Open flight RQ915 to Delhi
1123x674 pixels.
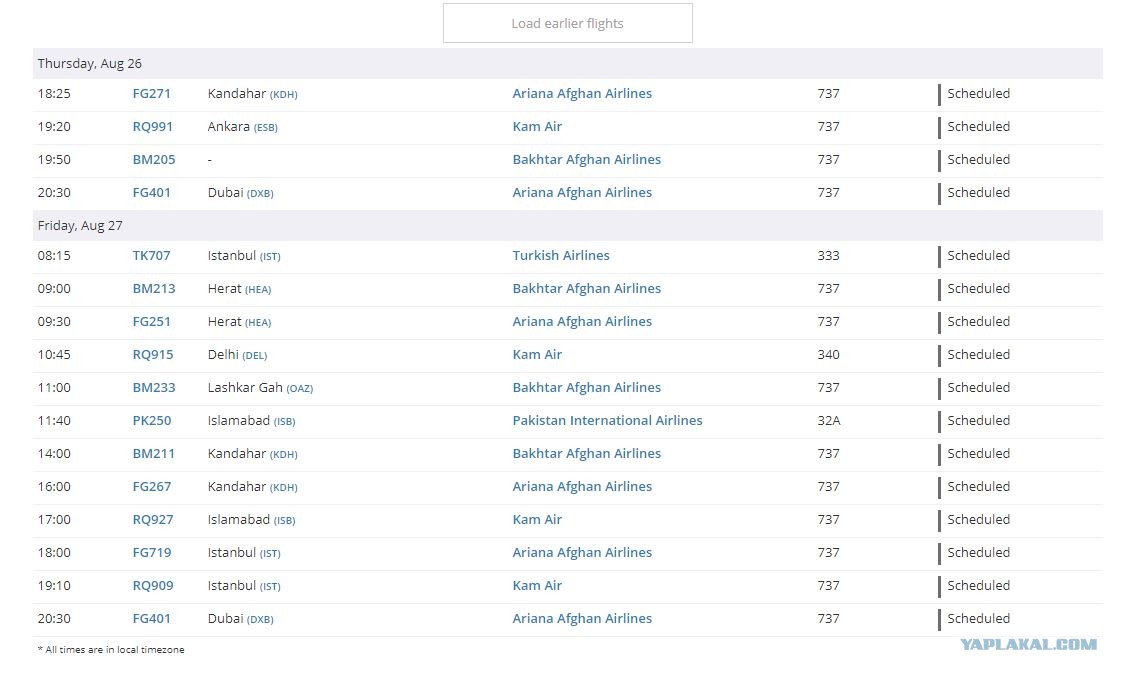click(x=153, y=355)
